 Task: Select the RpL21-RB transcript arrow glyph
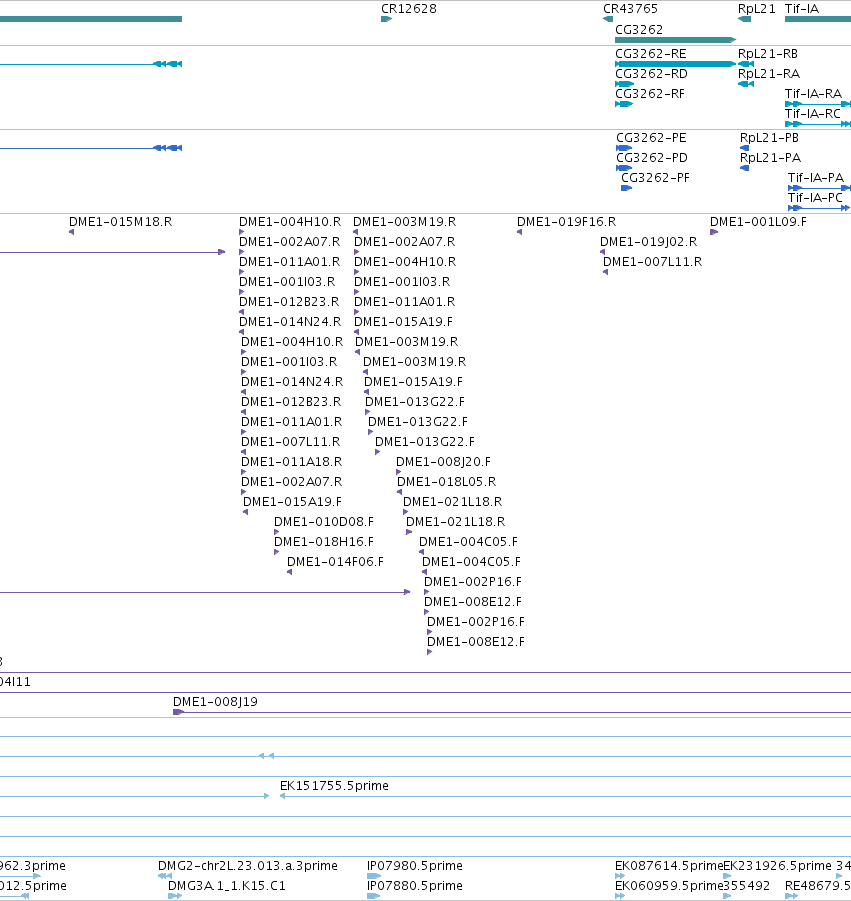point(746,64)
